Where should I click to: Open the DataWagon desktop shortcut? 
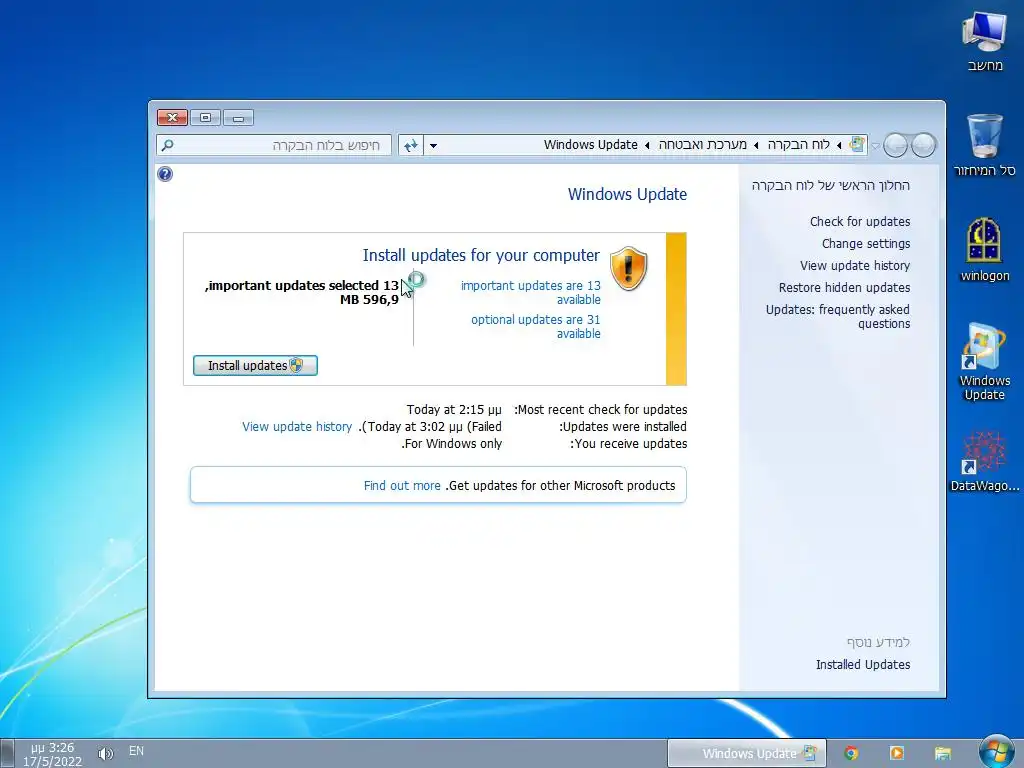pos(985,460)
